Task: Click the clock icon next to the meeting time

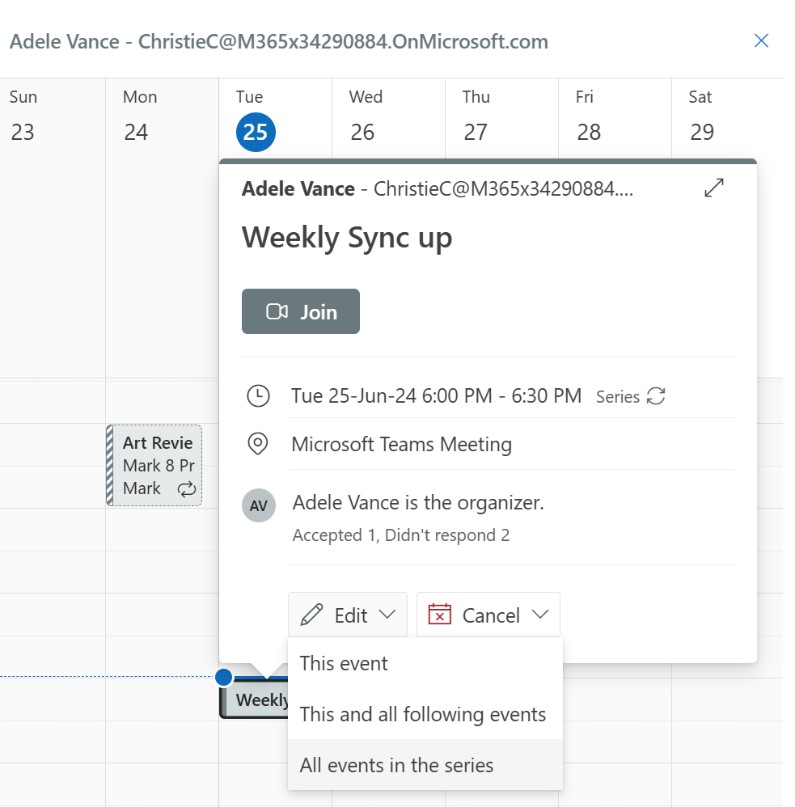Action: point(258,396)
